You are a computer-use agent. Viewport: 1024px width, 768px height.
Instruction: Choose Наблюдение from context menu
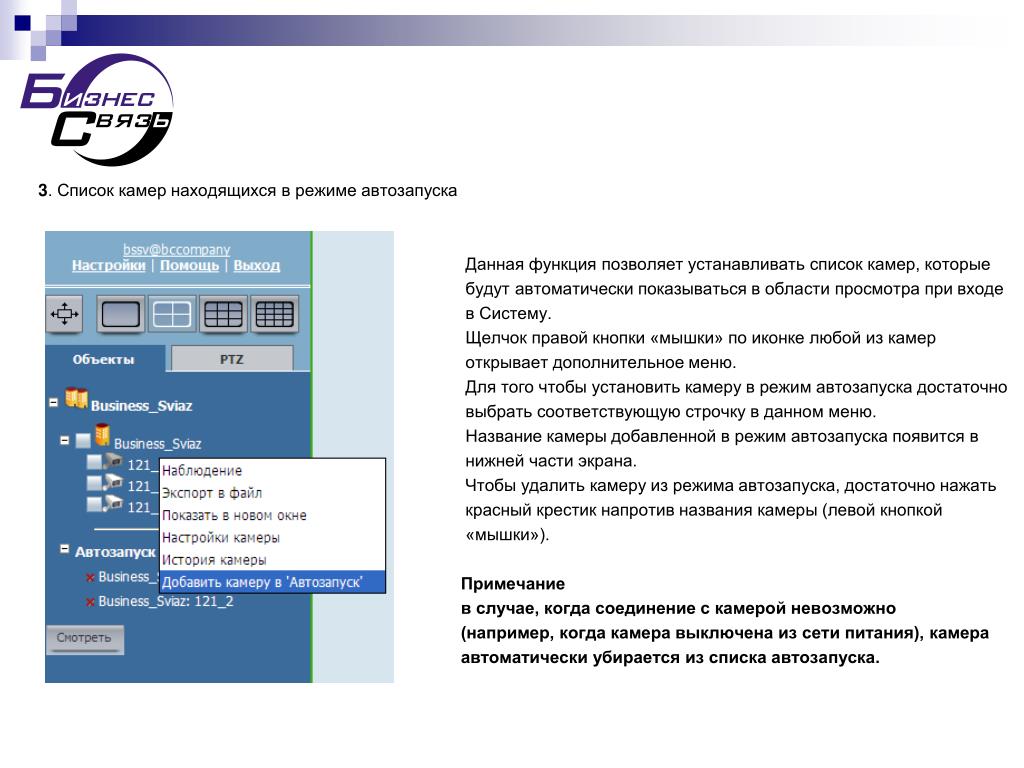coord(272,471)
